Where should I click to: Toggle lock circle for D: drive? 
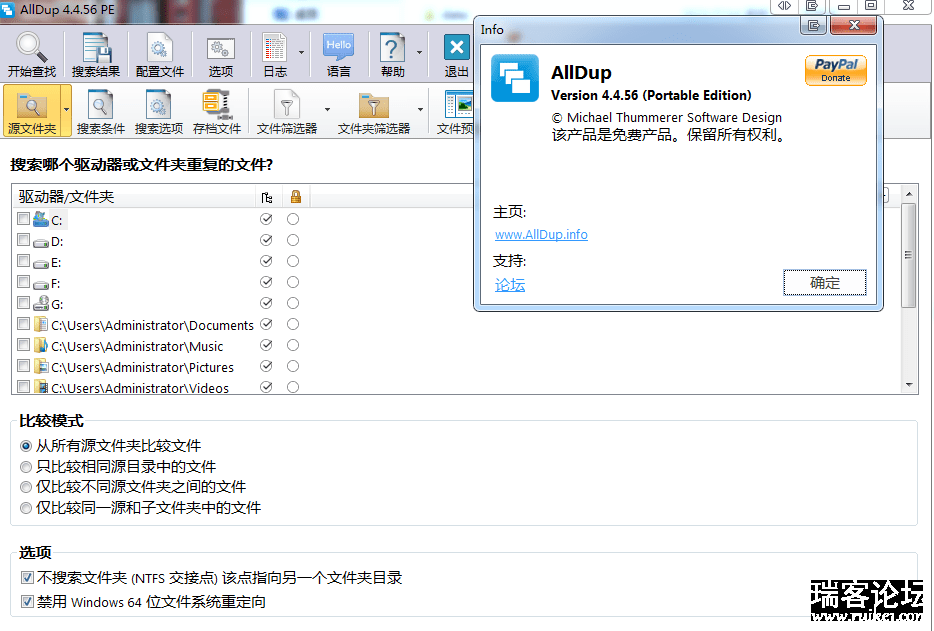click(292, 240)
